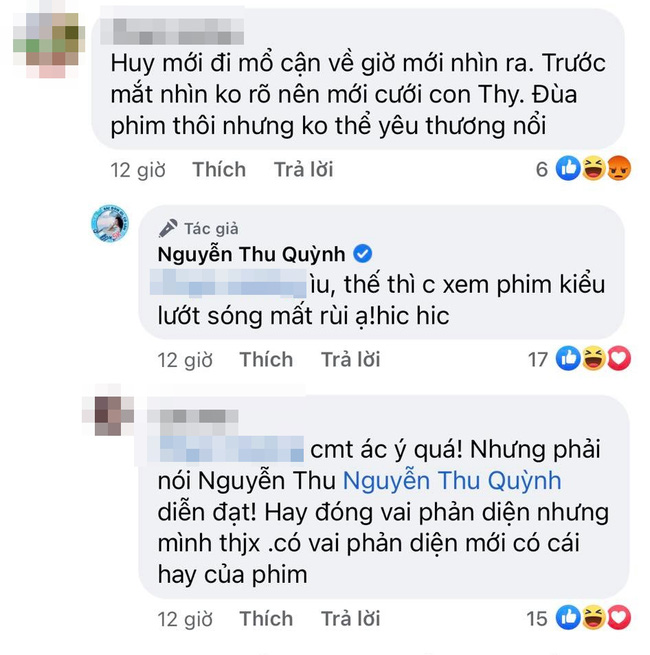Click the blue verified badge beside Nguyễn Thu Quỳnh
Screen dimensions: 650x655
click(x=362, y=254)
